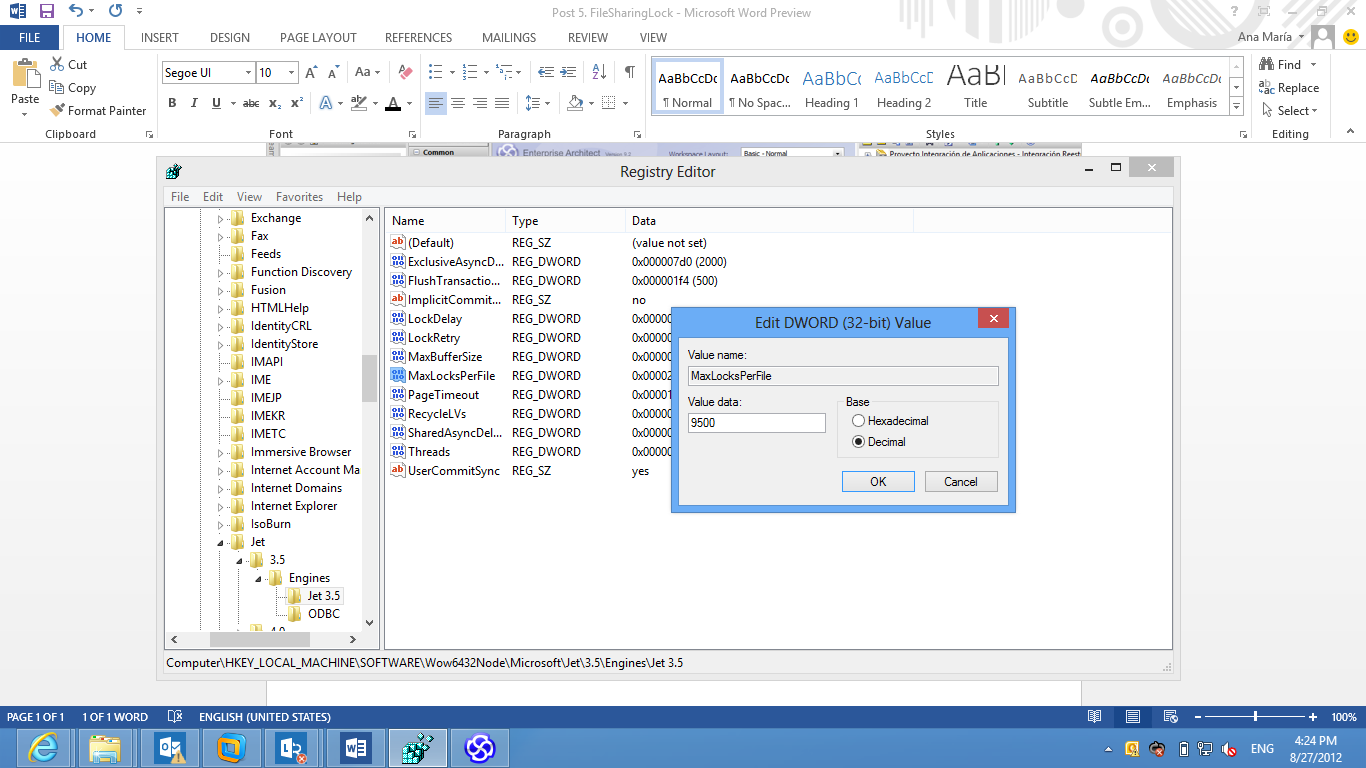Screen dimensions: 1366x768
Task: Open File Explorer from the taskbar
Action: click(x=105, y=747)
